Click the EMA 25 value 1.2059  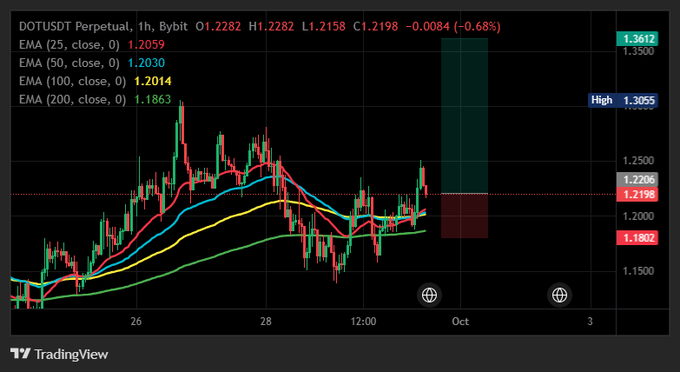(x=146, y=45)
